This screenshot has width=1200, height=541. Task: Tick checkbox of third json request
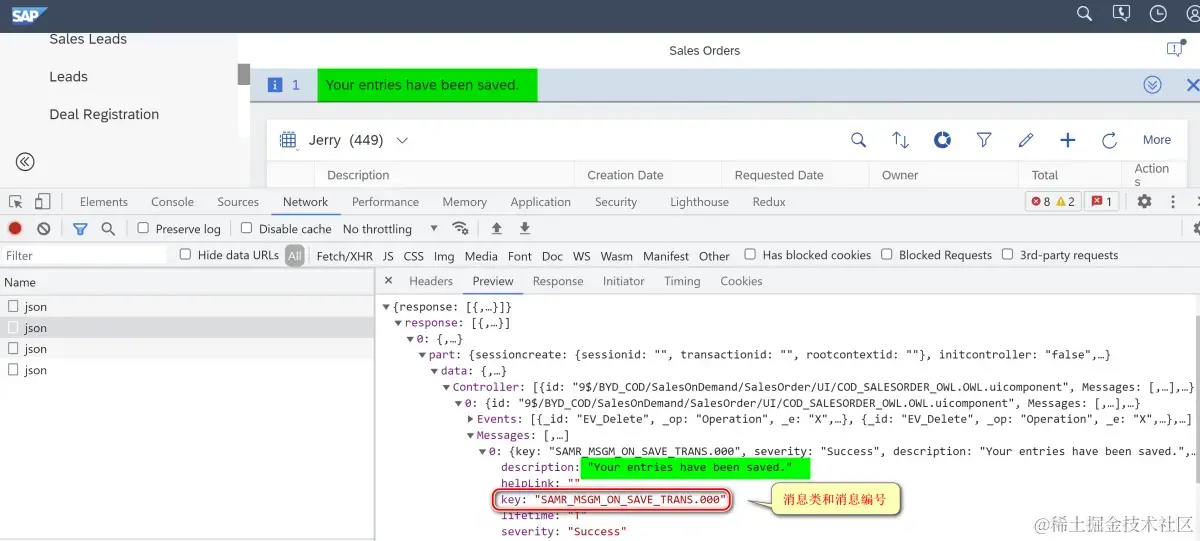point(13,349)
